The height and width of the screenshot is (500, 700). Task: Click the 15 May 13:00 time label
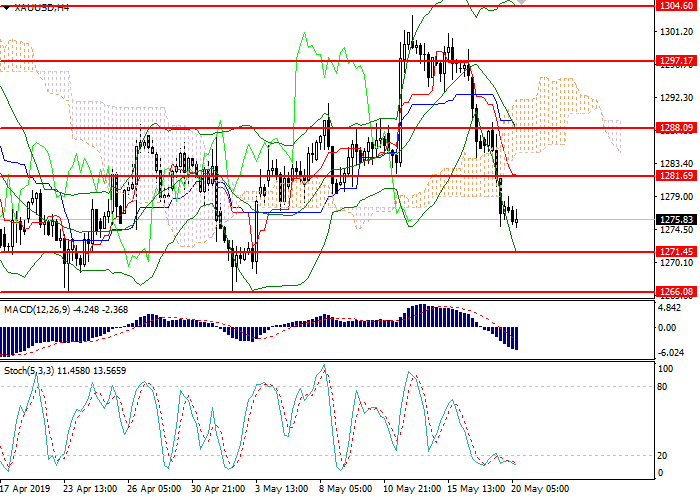click(478, 491)
